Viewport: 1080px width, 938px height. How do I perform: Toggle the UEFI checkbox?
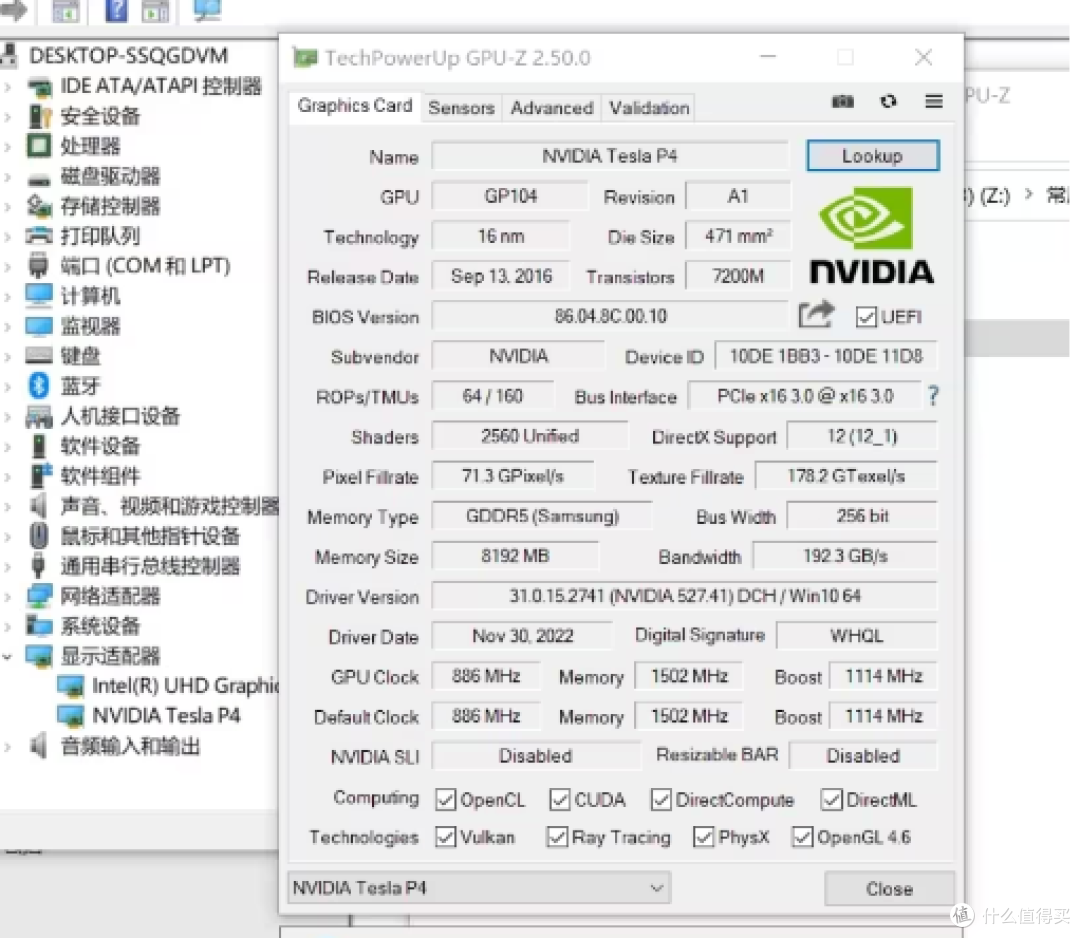[866, 317]
